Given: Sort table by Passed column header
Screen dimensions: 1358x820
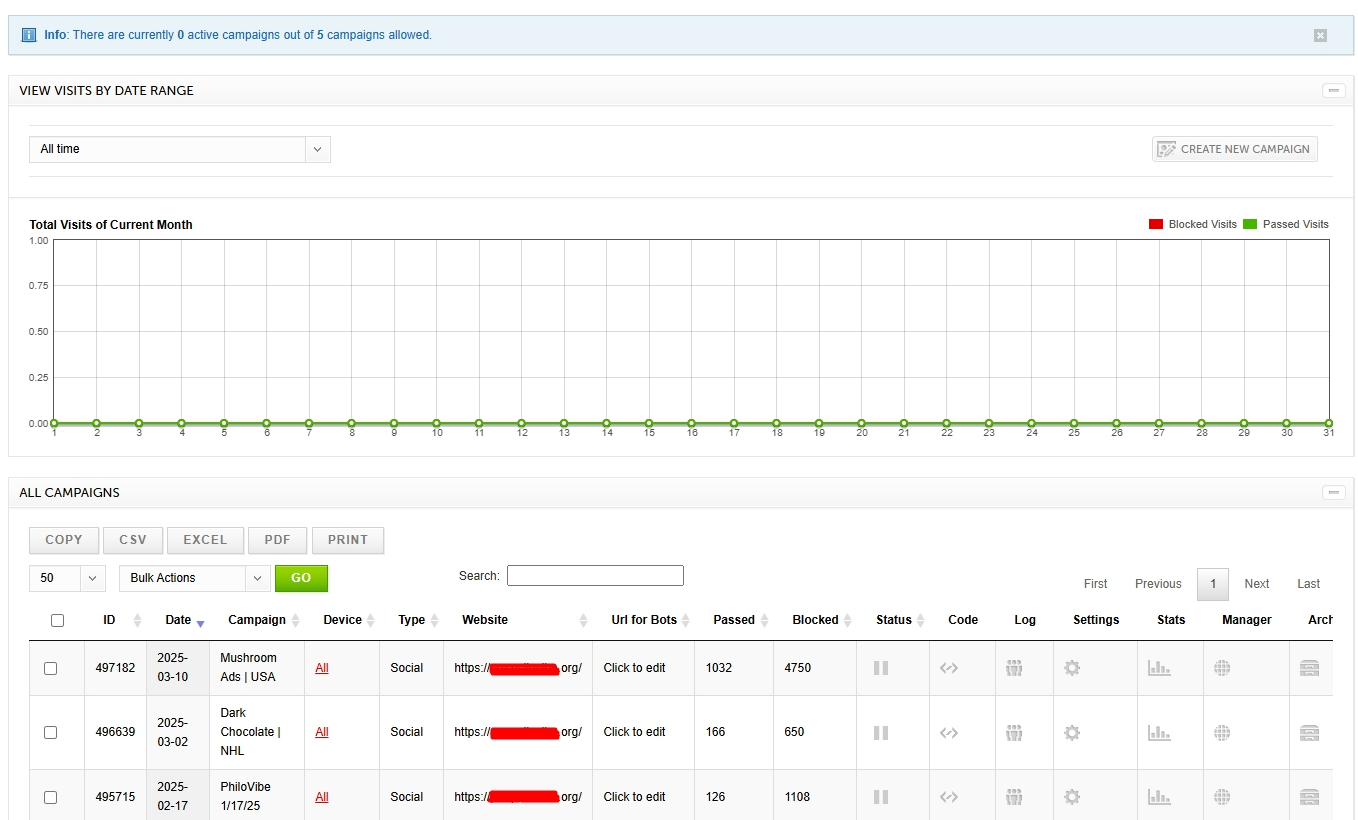Looking at the screenshot, I should point(734,620).
